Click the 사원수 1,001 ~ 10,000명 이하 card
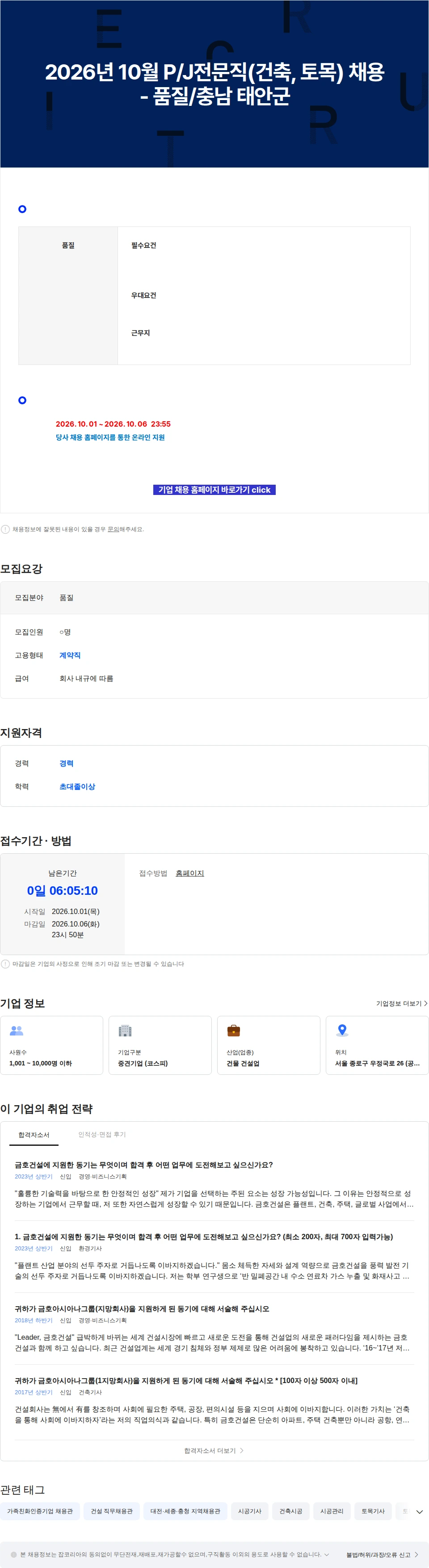 click(52, 1045)
